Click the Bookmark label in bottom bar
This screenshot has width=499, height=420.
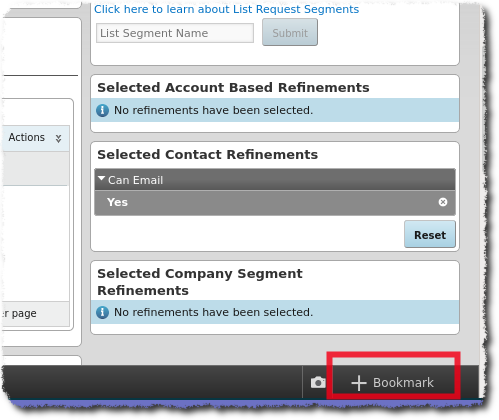[x=403, y=383]
